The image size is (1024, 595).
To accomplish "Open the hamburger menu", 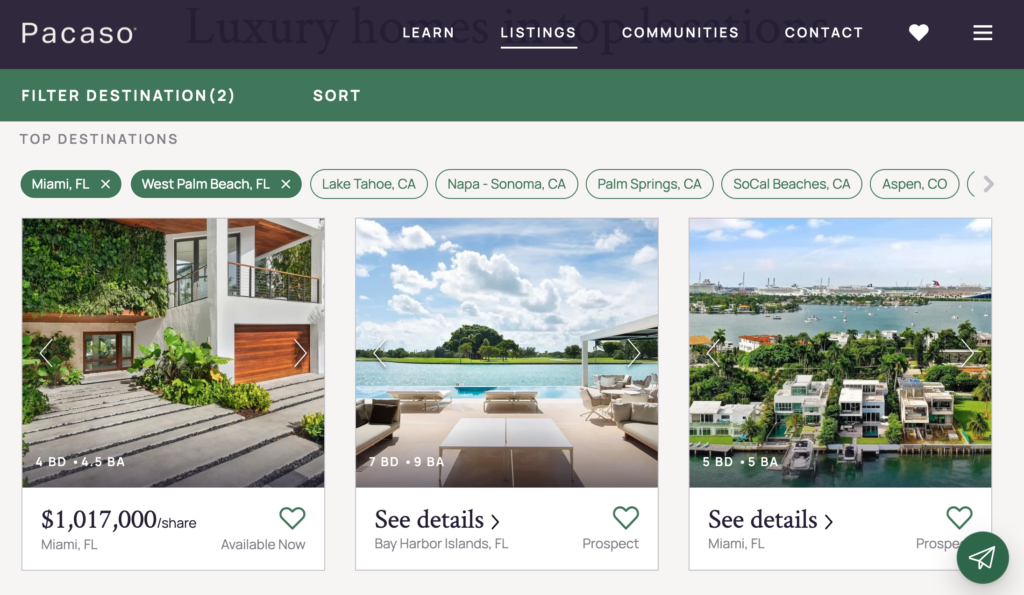I will pos(982,33).
